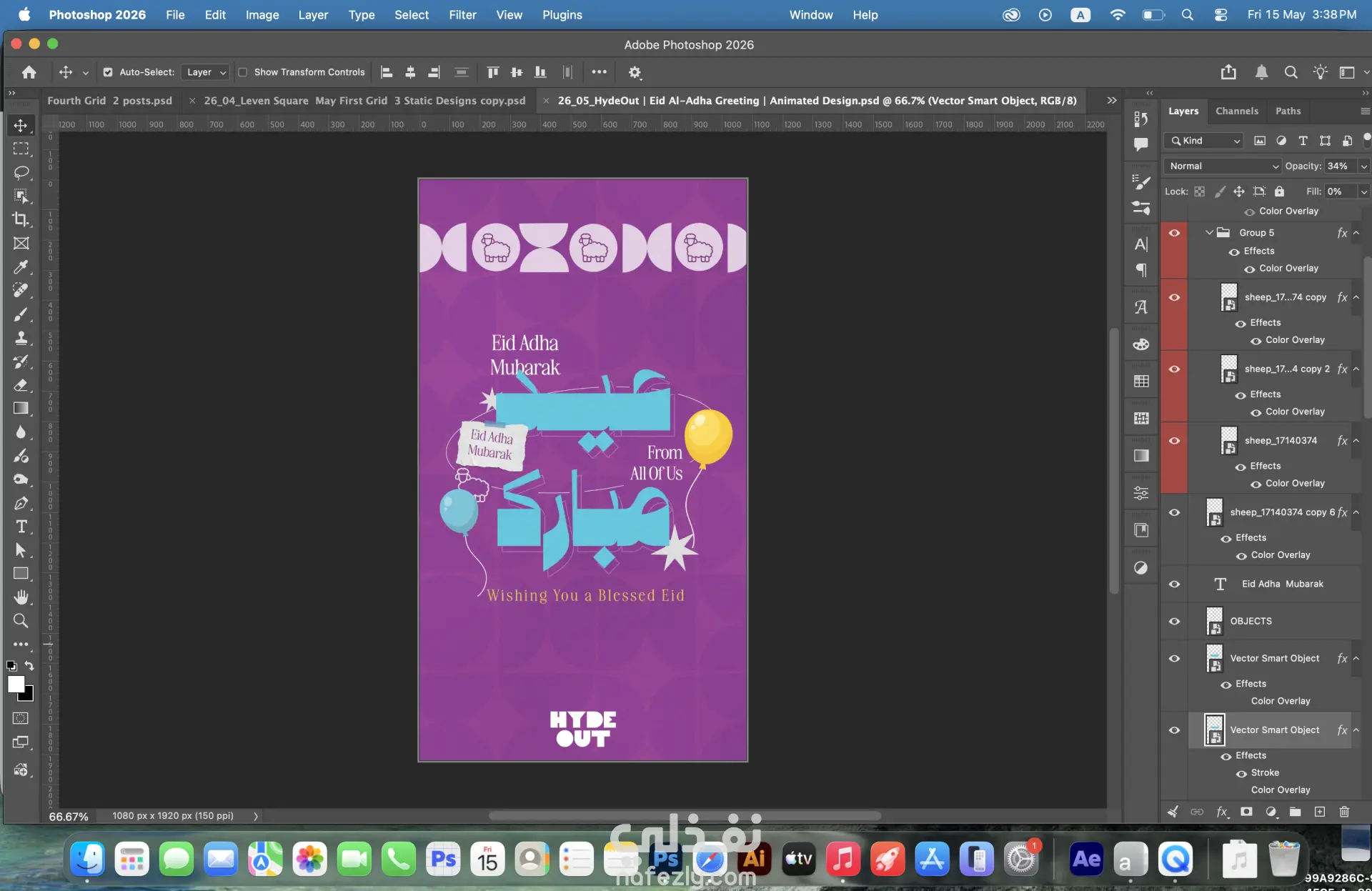Collapse Group 5 effects list
Image resolution: width=1372 pixels, height=891 pixels.
coord(1356,233)
